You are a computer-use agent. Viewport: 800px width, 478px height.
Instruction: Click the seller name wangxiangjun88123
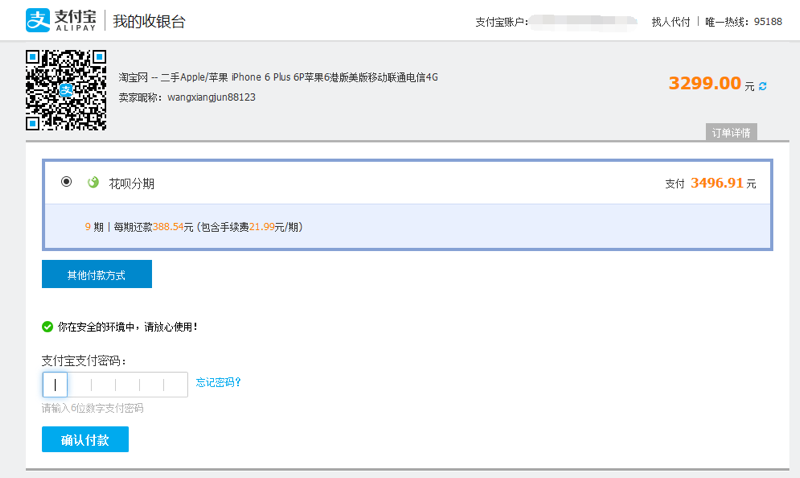click(x=211, y=97)
